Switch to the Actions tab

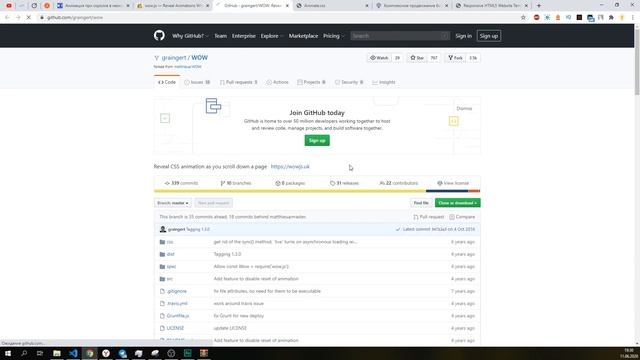[x=278, y=82]
